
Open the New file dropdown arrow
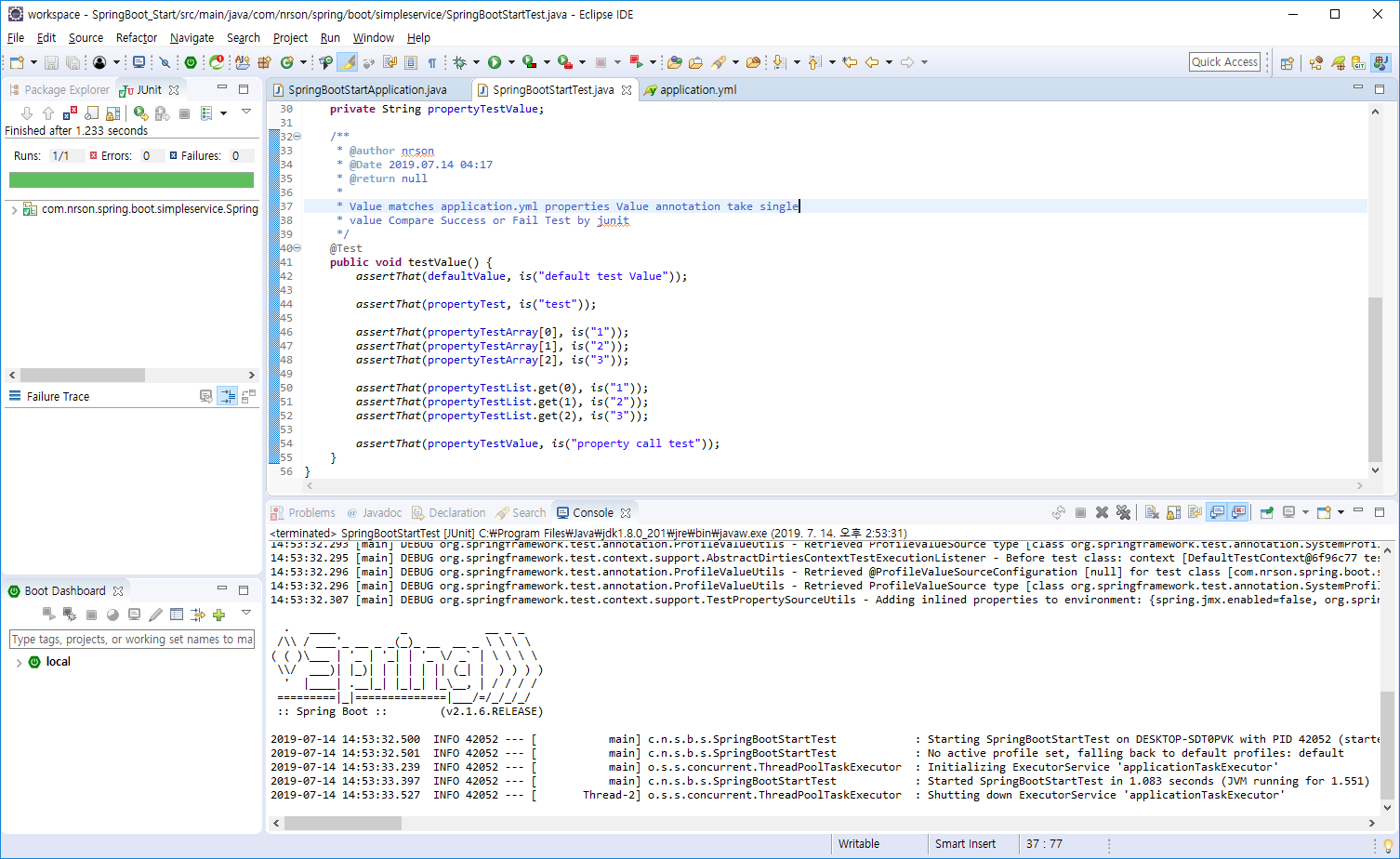click(x=33, y=62)
